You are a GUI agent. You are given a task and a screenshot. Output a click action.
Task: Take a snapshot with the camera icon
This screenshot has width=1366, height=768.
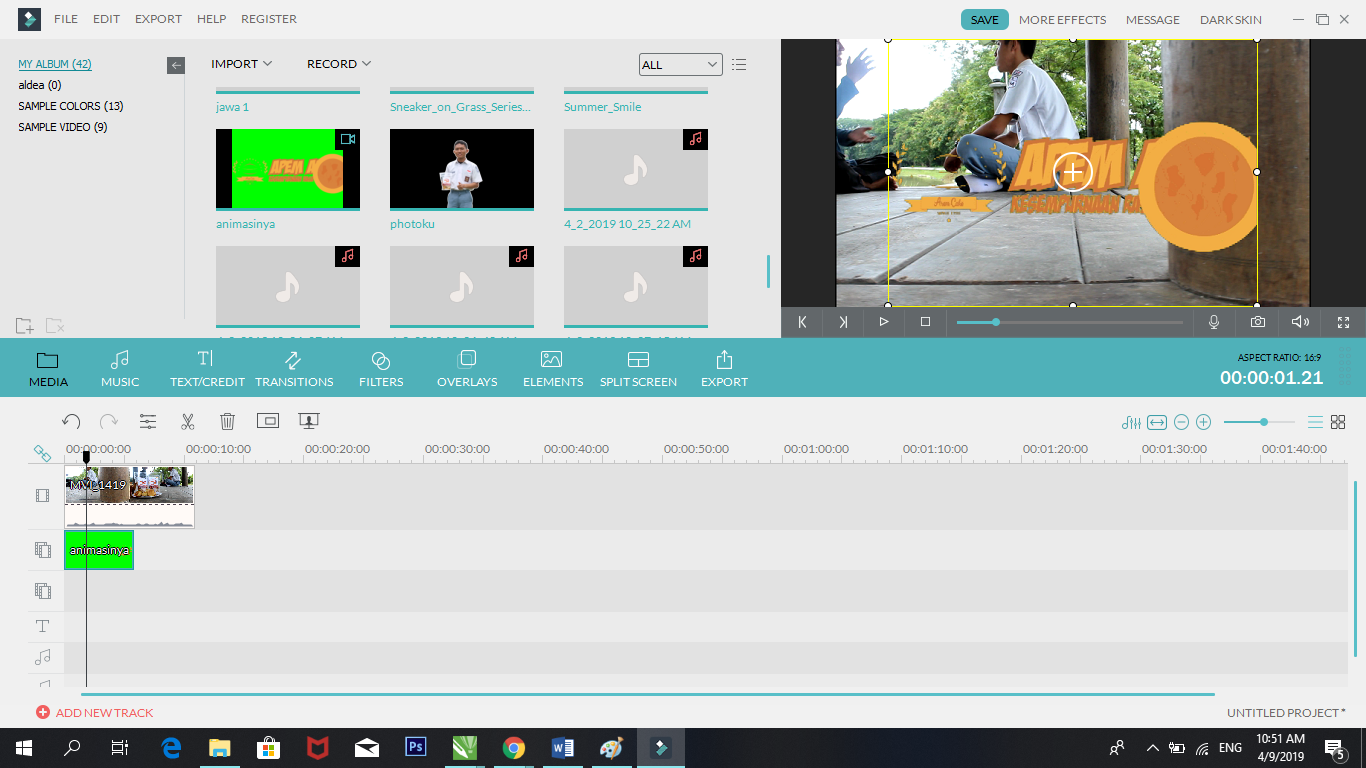(x=1257, y=321)
